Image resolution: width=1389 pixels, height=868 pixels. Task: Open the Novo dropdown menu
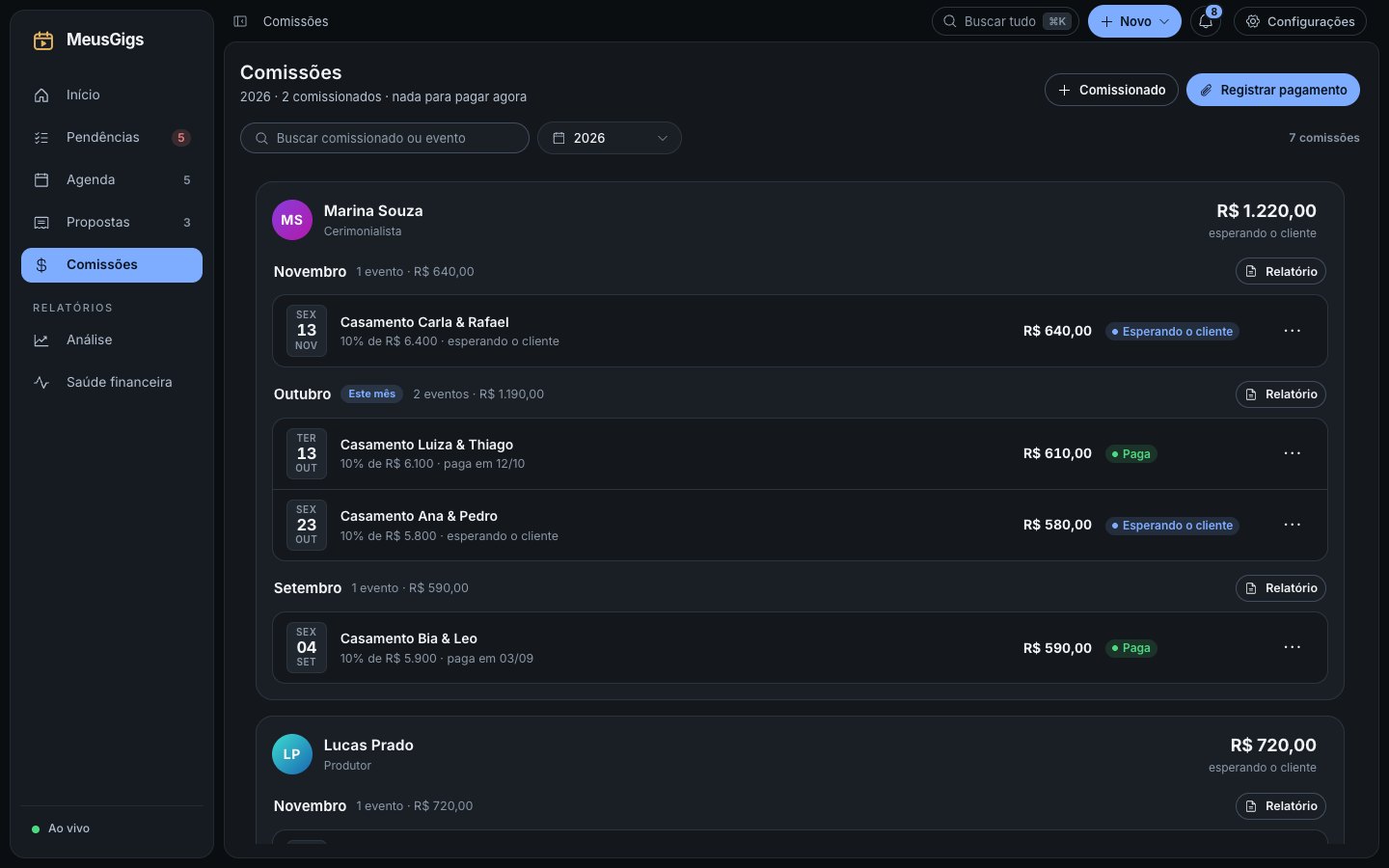pyautogui.click(x=1134, y=21)
